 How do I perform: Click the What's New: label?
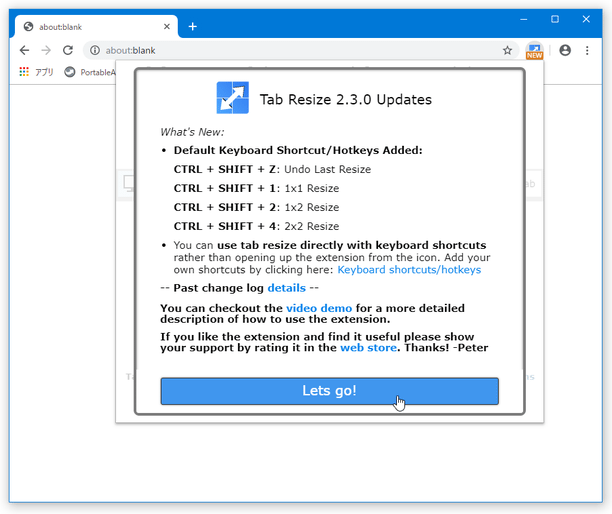pos(192,132)
